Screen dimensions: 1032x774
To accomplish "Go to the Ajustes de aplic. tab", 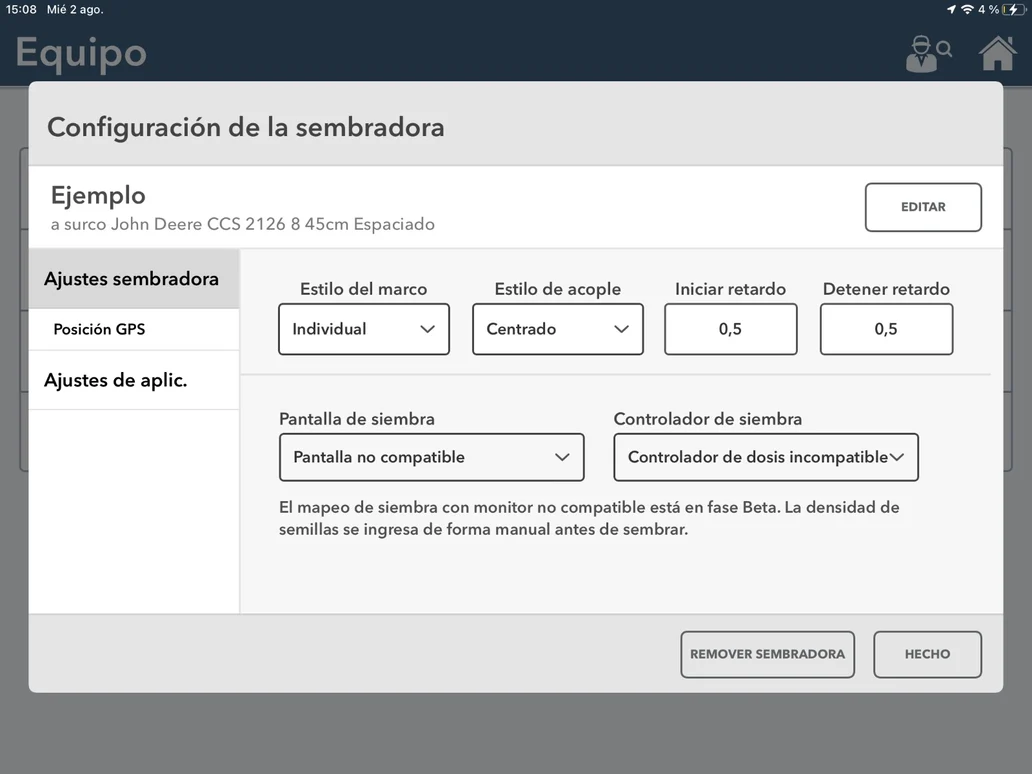I will [x=116, y=380].
